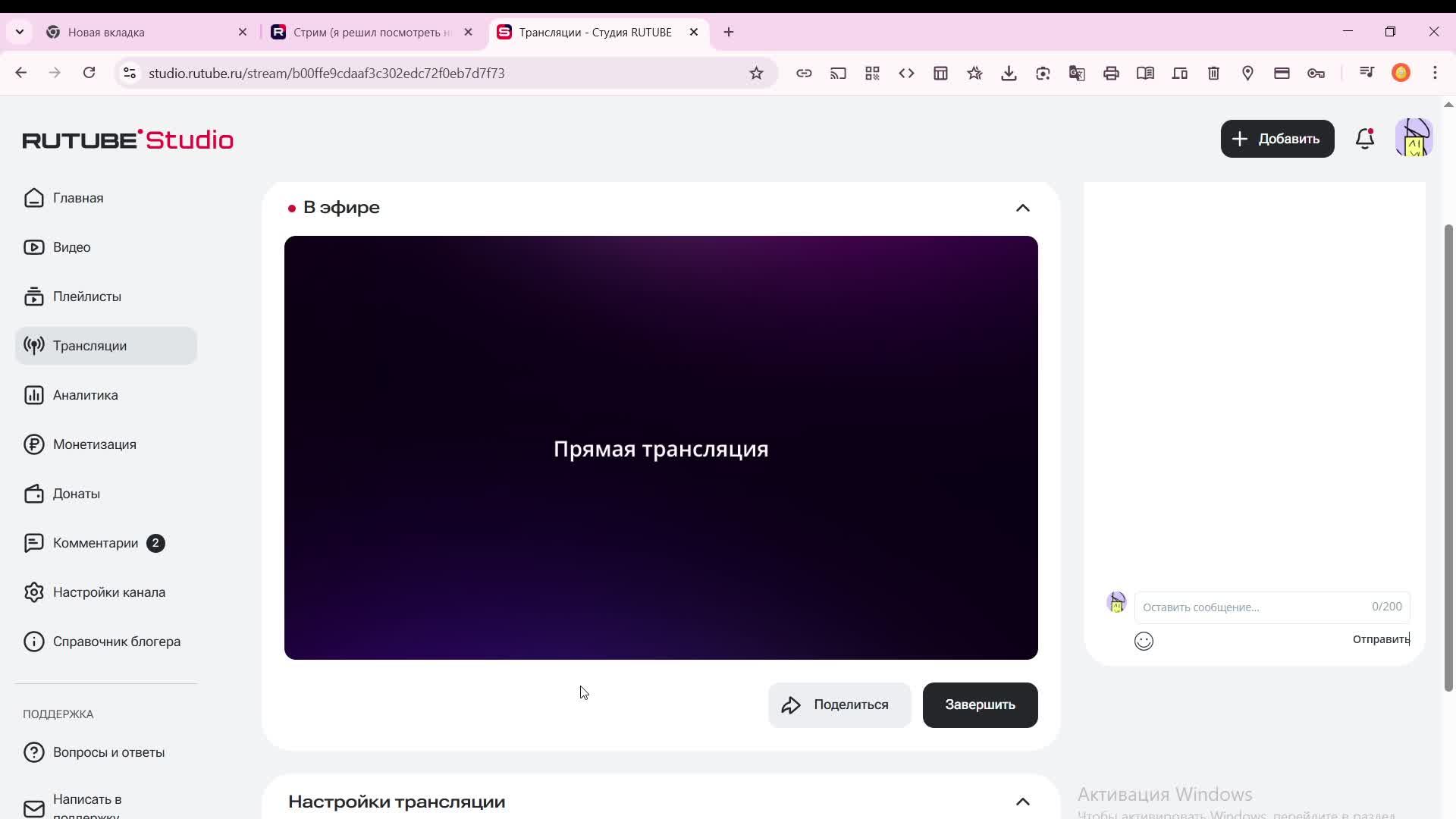Collapse the Настройки трансляции section

tap(1022, 802)
